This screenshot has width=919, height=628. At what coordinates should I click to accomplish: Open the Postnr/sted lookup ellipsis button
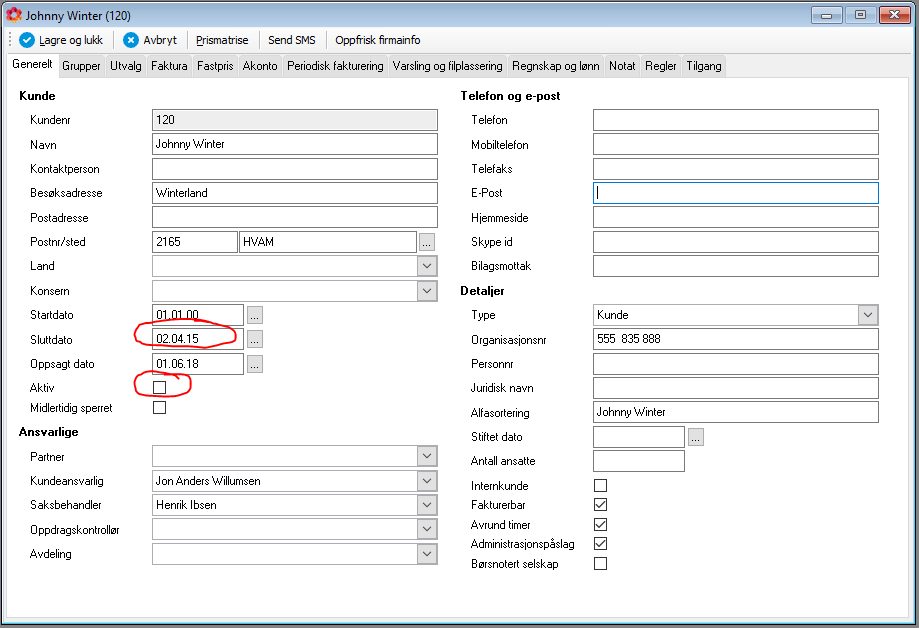(427, 242)
